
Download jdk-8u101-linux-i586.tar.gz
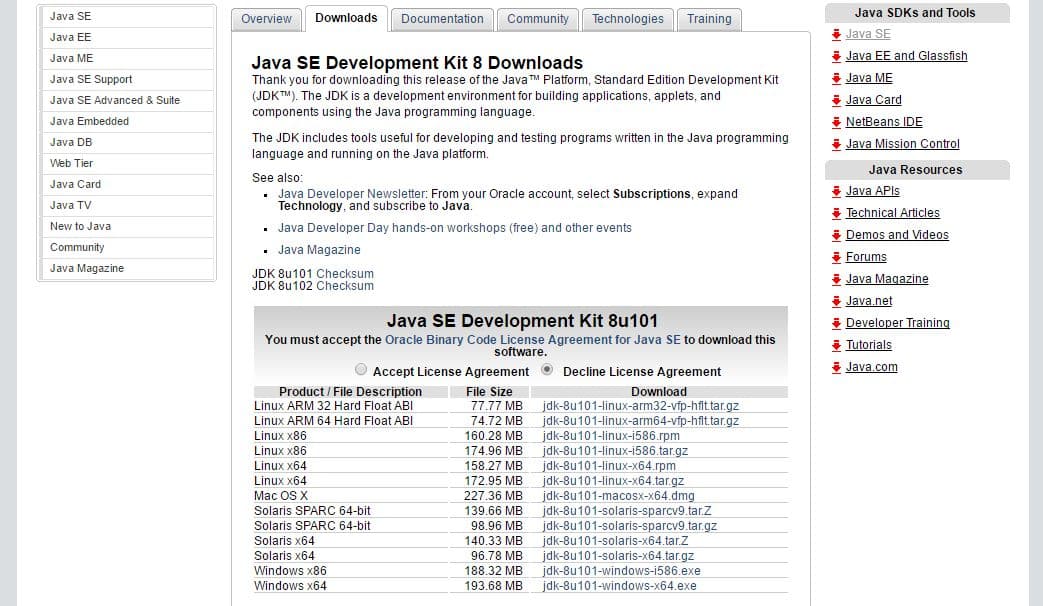pyautogui.click(x=615, y=451)
